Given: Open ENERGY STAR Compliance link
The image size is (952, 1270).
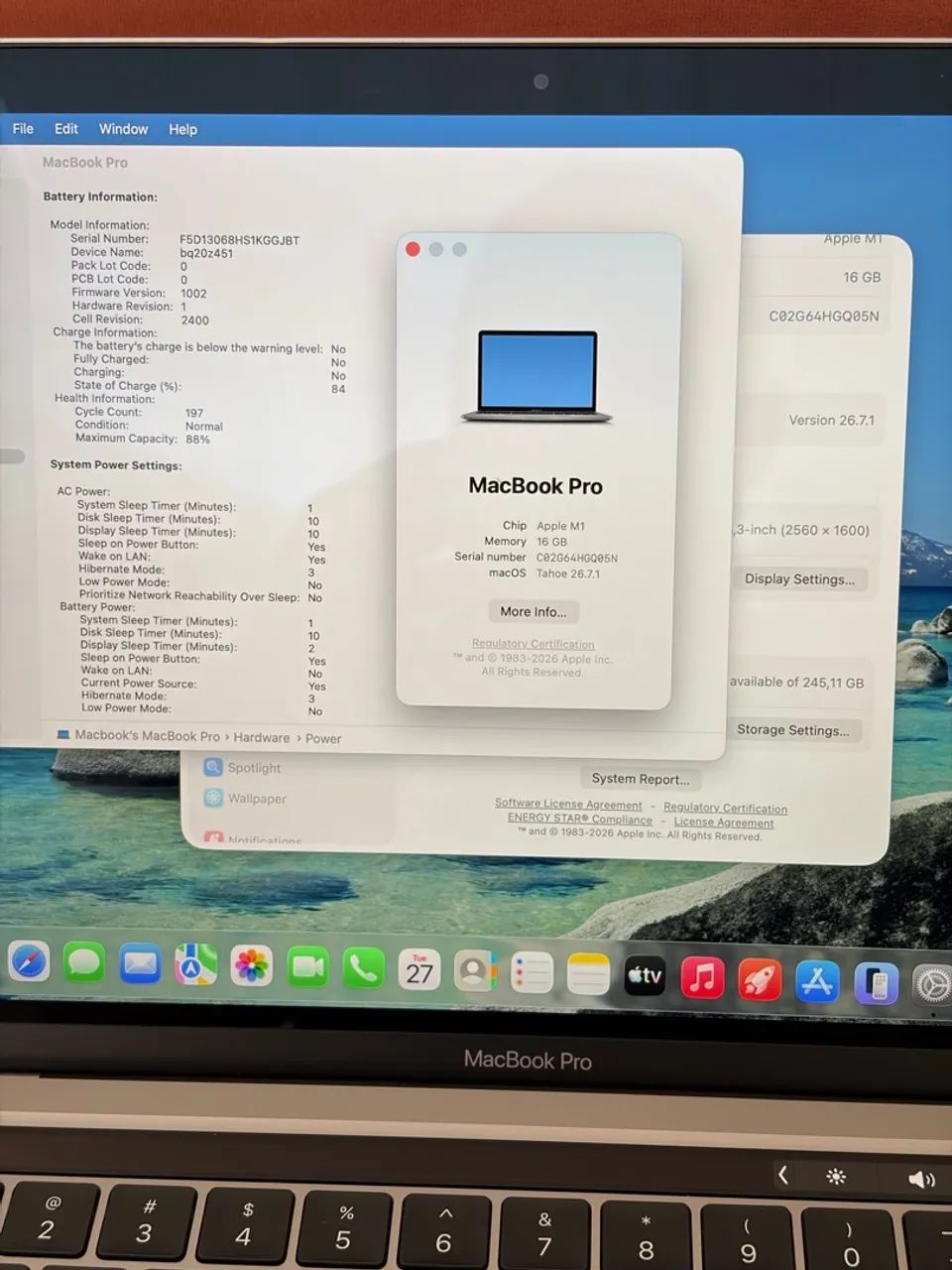Looking at the screenshot, I should (580, 819).
